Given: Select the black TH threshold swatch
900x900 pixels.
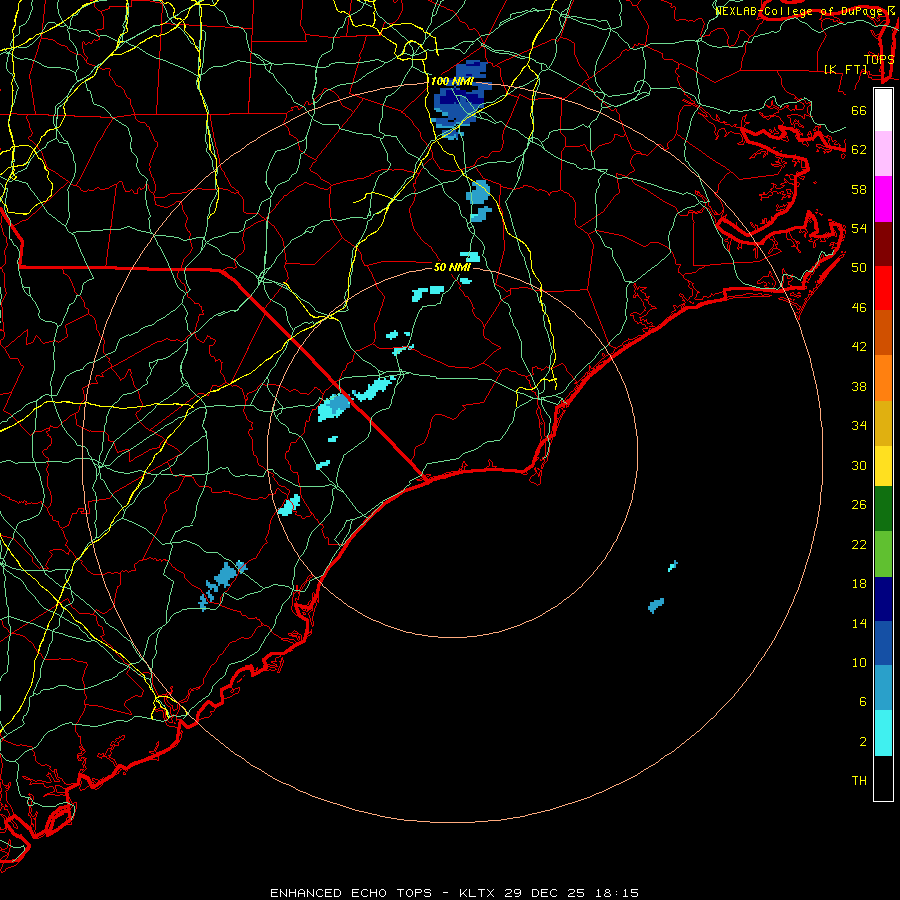Looking at the screenshot, I should 883,778.
